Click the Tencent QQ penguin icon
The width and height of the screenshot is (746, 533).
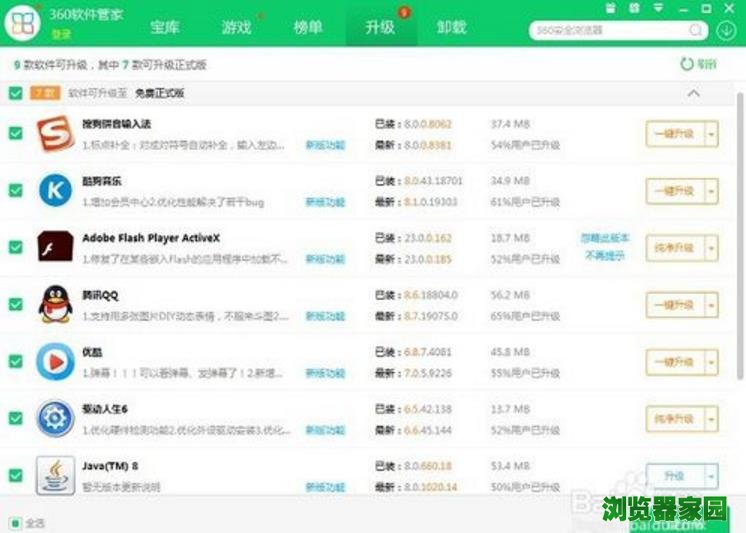tap(53, 303)
